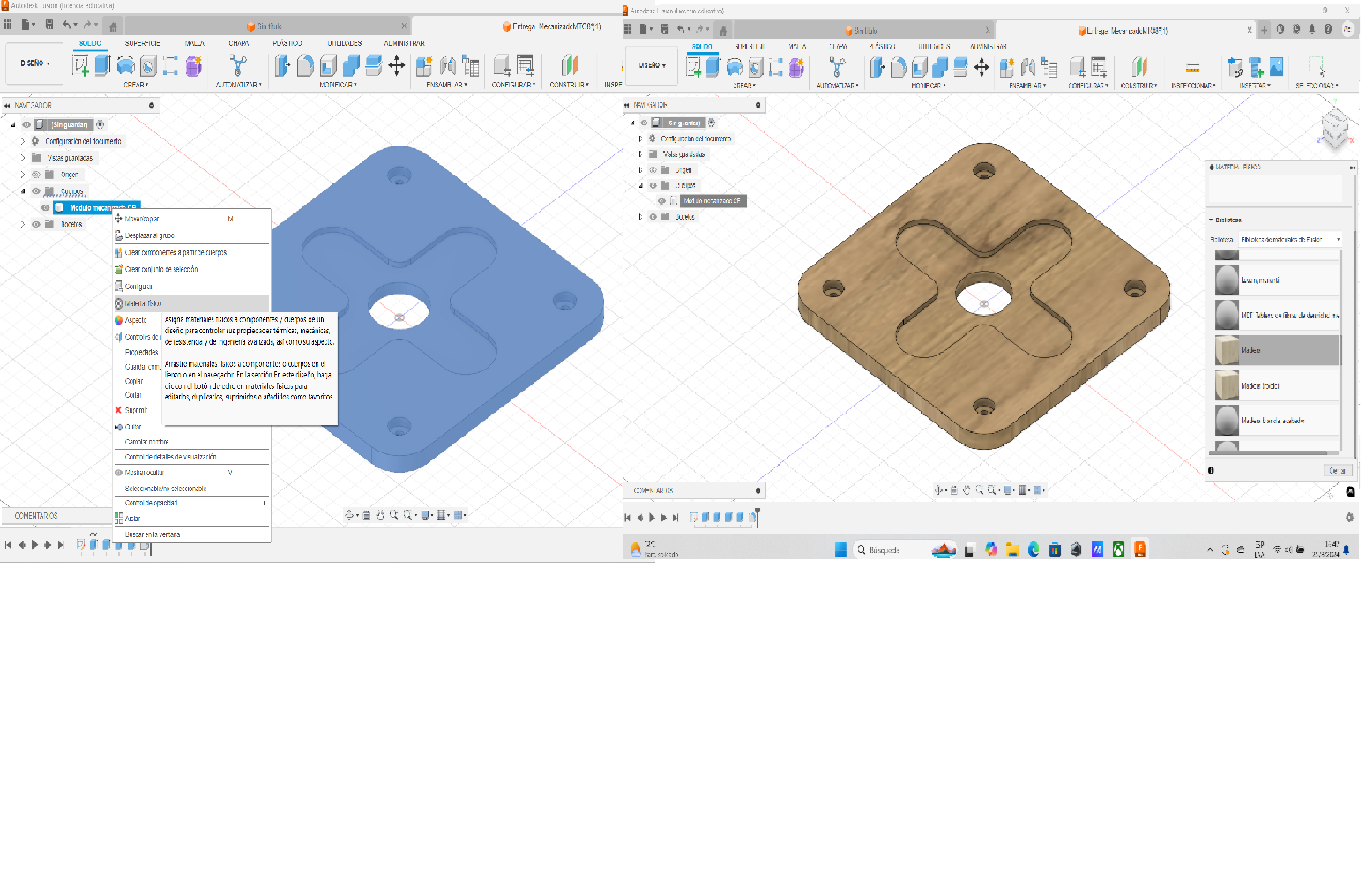Screen dimensions: 1366x896
Task: Click Measure ruler icon in right window
Action: point(1192,68)
